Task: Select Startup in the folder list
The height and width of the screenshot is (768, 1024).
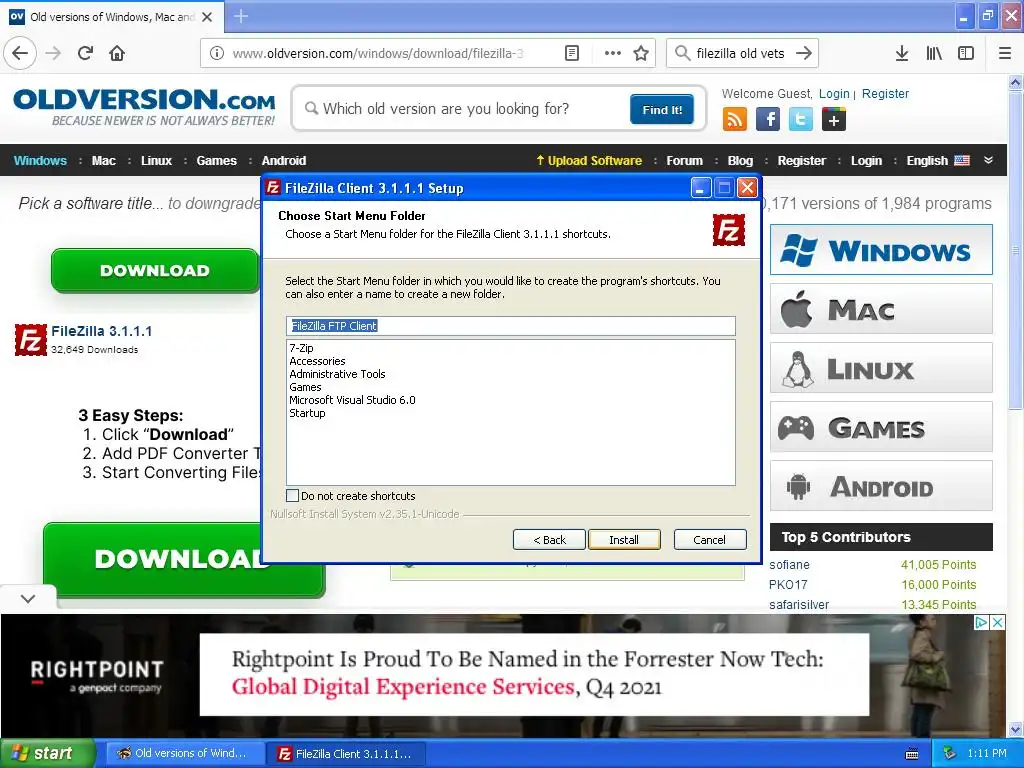Action: (308, 413)
